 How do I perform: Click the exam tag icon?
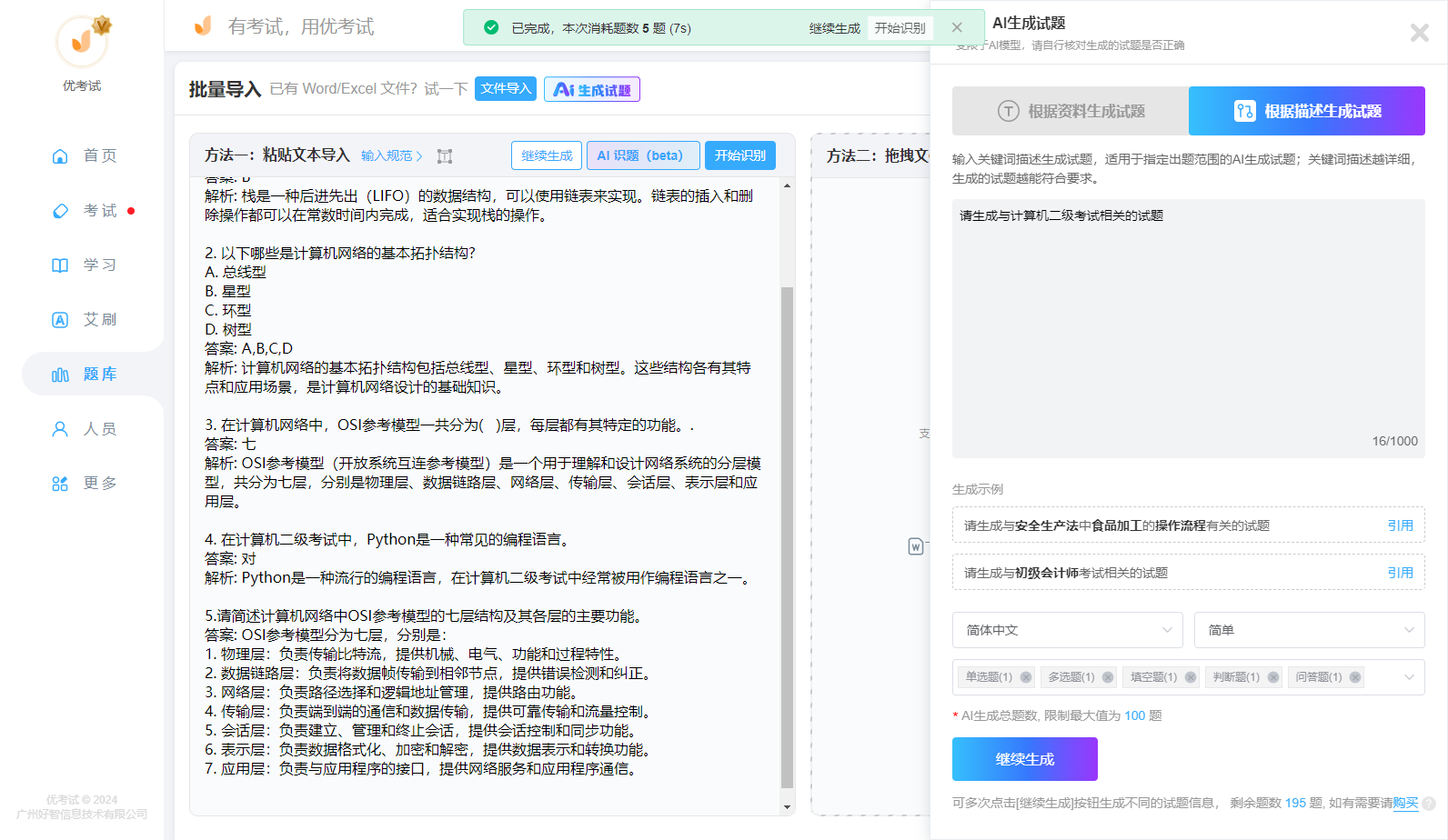point(60,211)
